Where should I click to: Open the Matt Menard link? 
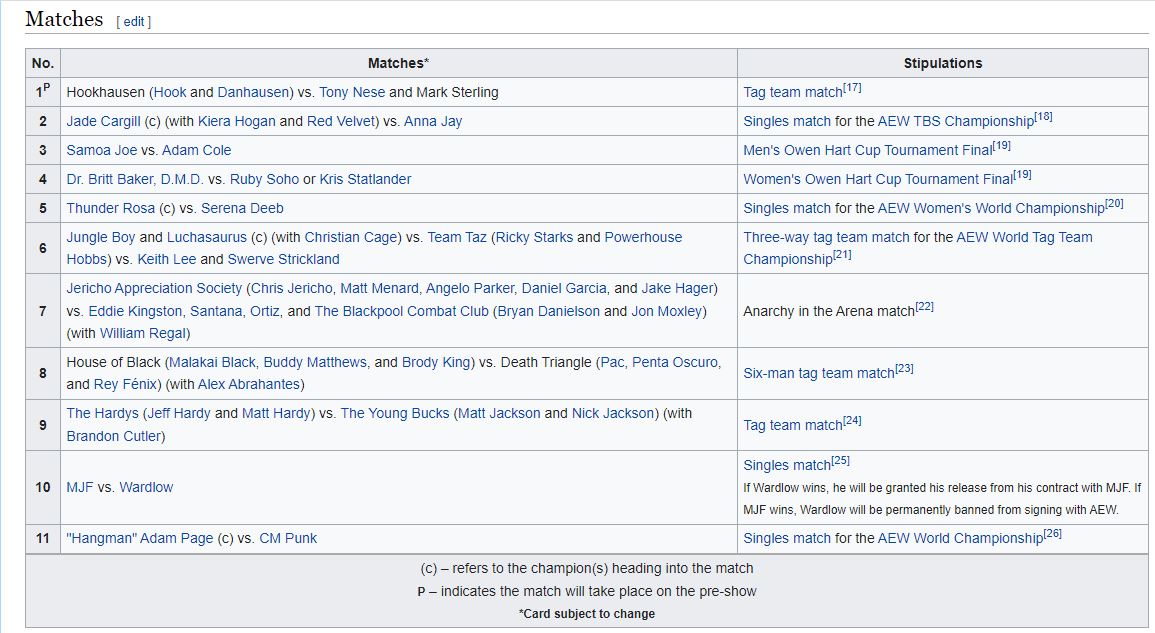tap(379, 288)
